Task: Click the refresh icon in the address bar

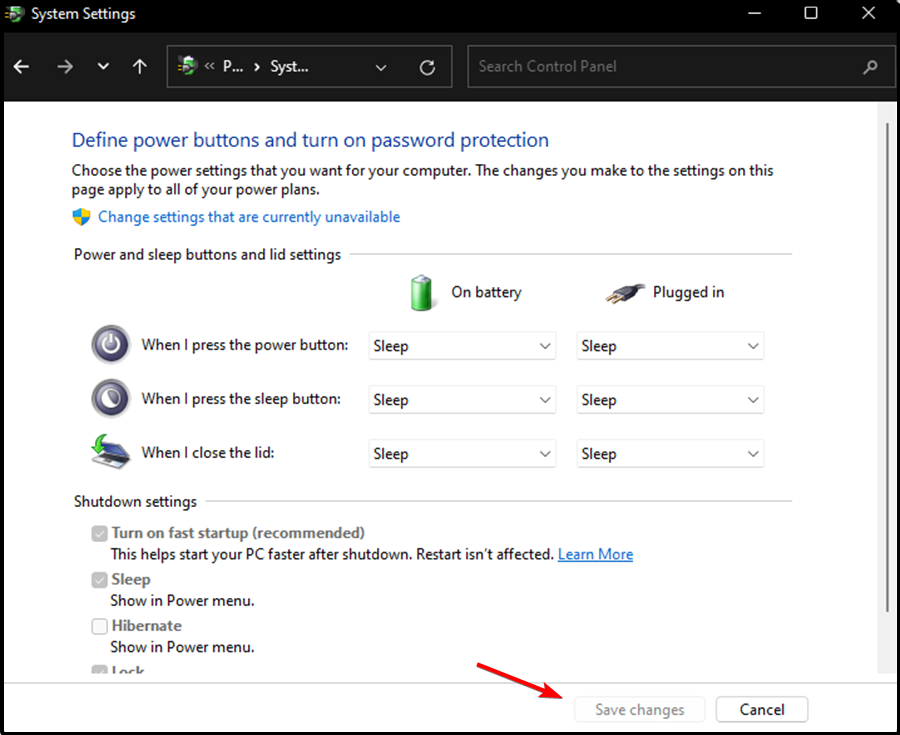Action: [x=427, y=66]
